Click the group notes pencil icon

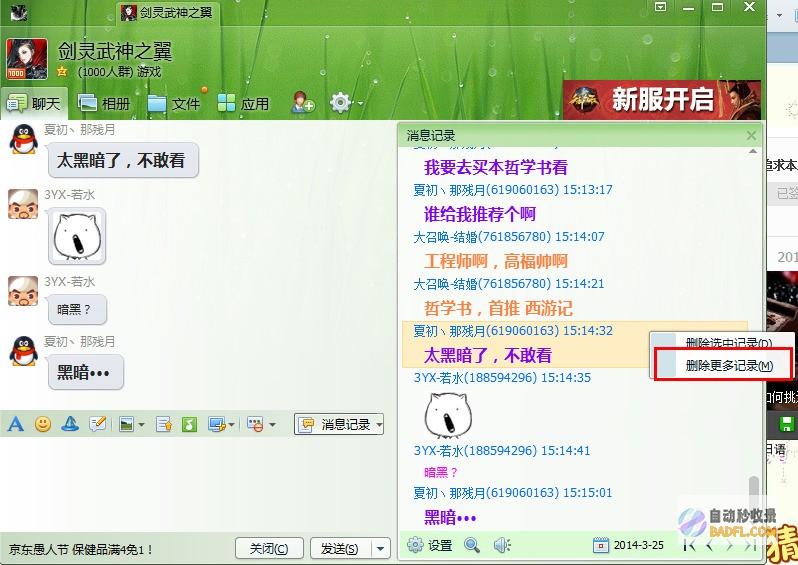[x=97, y=423]
